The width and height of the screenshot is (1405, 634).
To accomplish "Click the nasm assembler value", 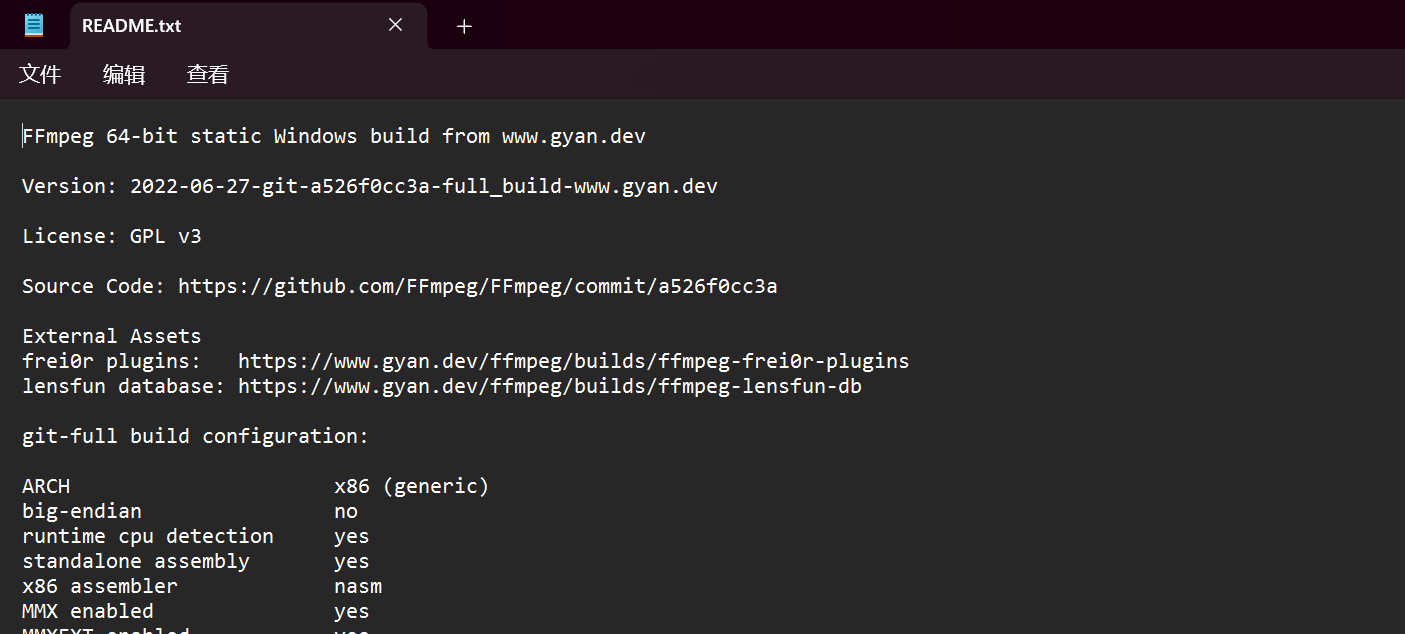I will point(358,586).
